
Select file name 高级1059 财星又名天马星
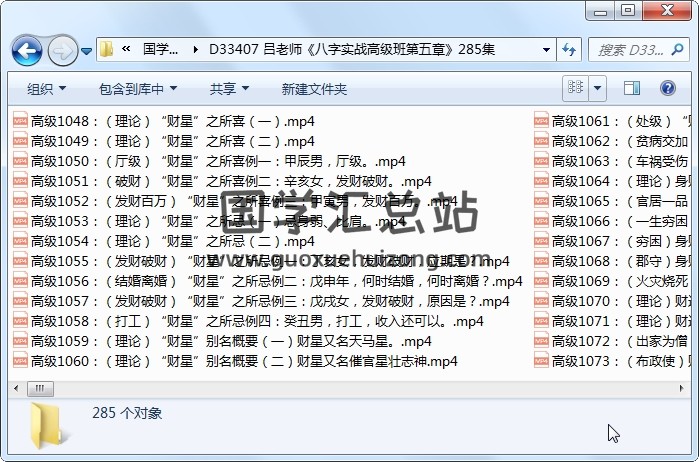(x=231, y=342)
